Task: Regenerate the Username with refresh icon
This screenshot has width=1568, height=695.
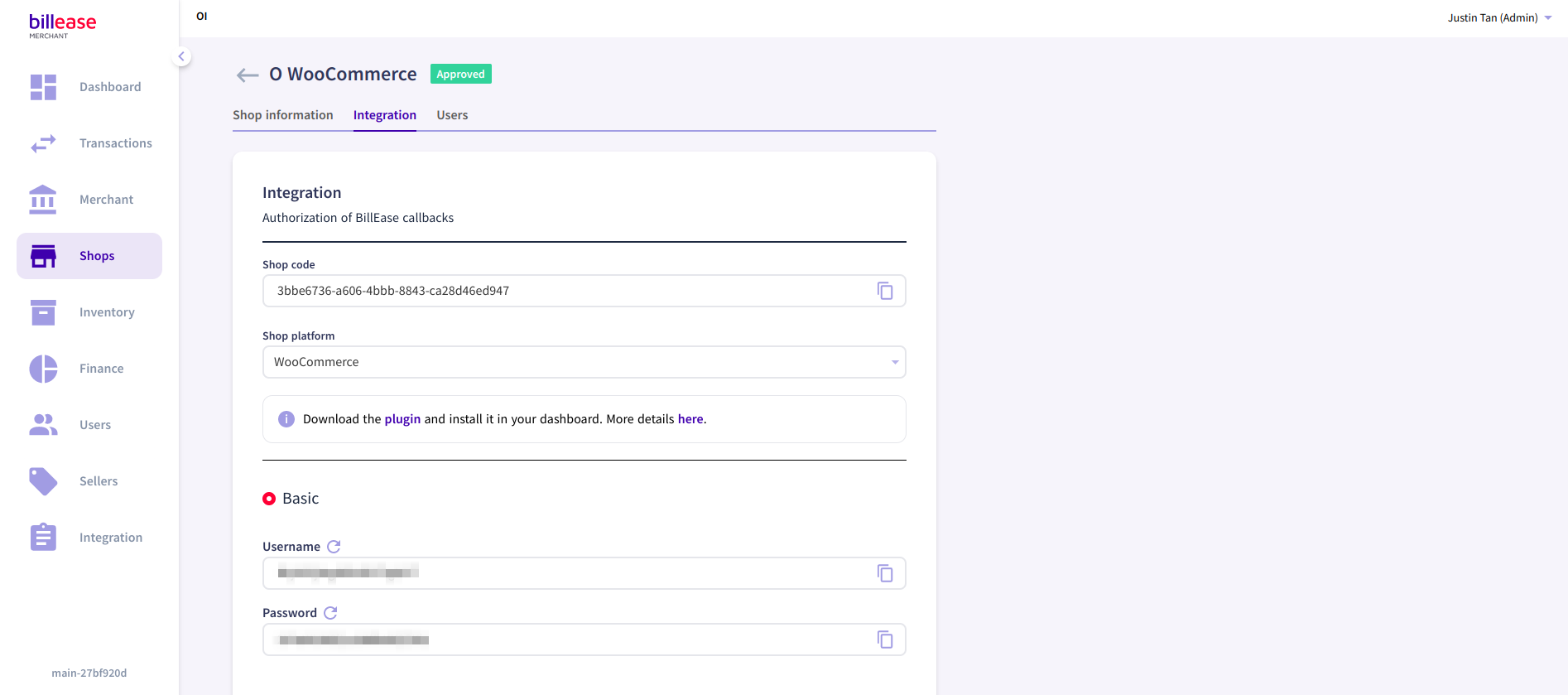Action: click(334, 547)
